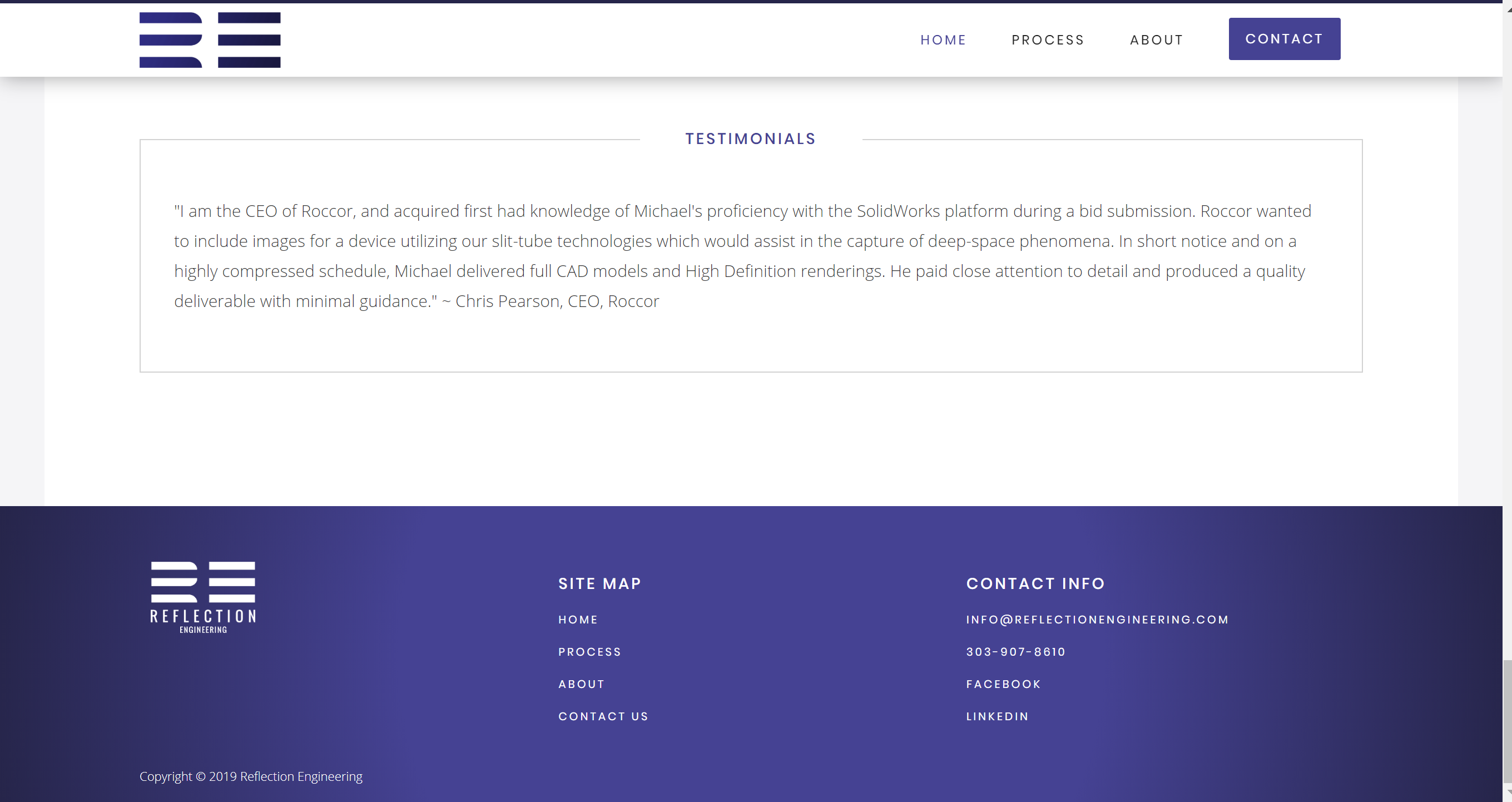Viewport: 1512px width, 802px height.
Task: Click Contact Us in the footer Site Map
Action: click(603, 716)
